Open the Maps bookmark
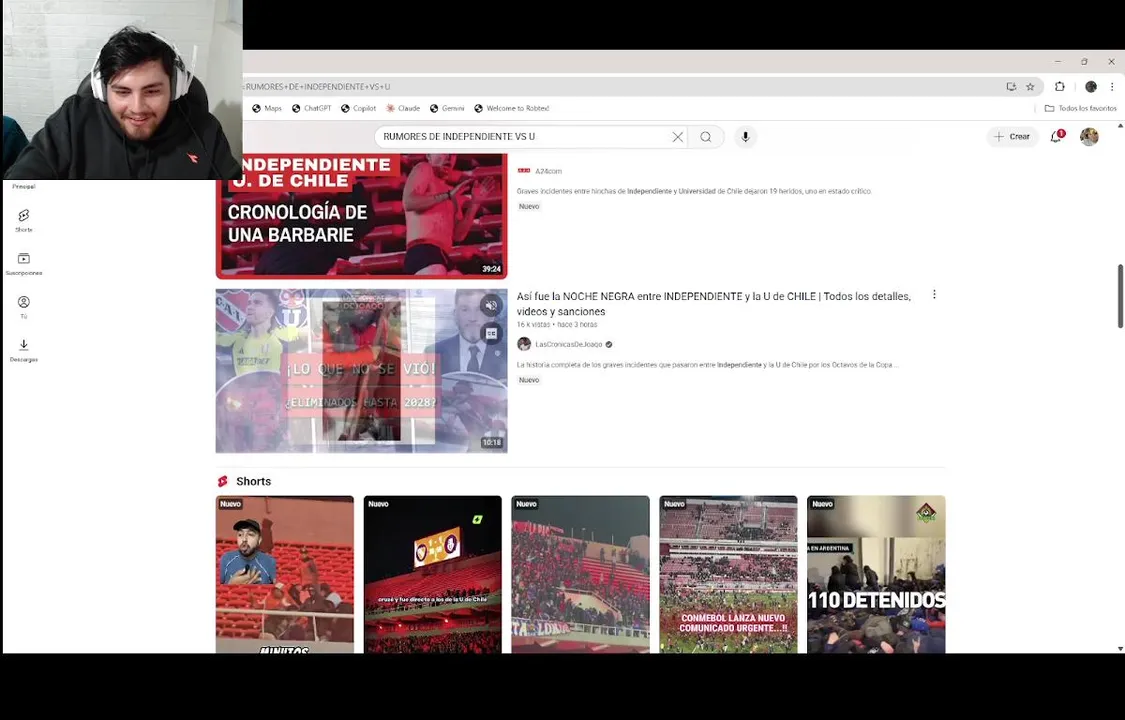This screenshot has width=1125, height=720. (x=267, y=108)
